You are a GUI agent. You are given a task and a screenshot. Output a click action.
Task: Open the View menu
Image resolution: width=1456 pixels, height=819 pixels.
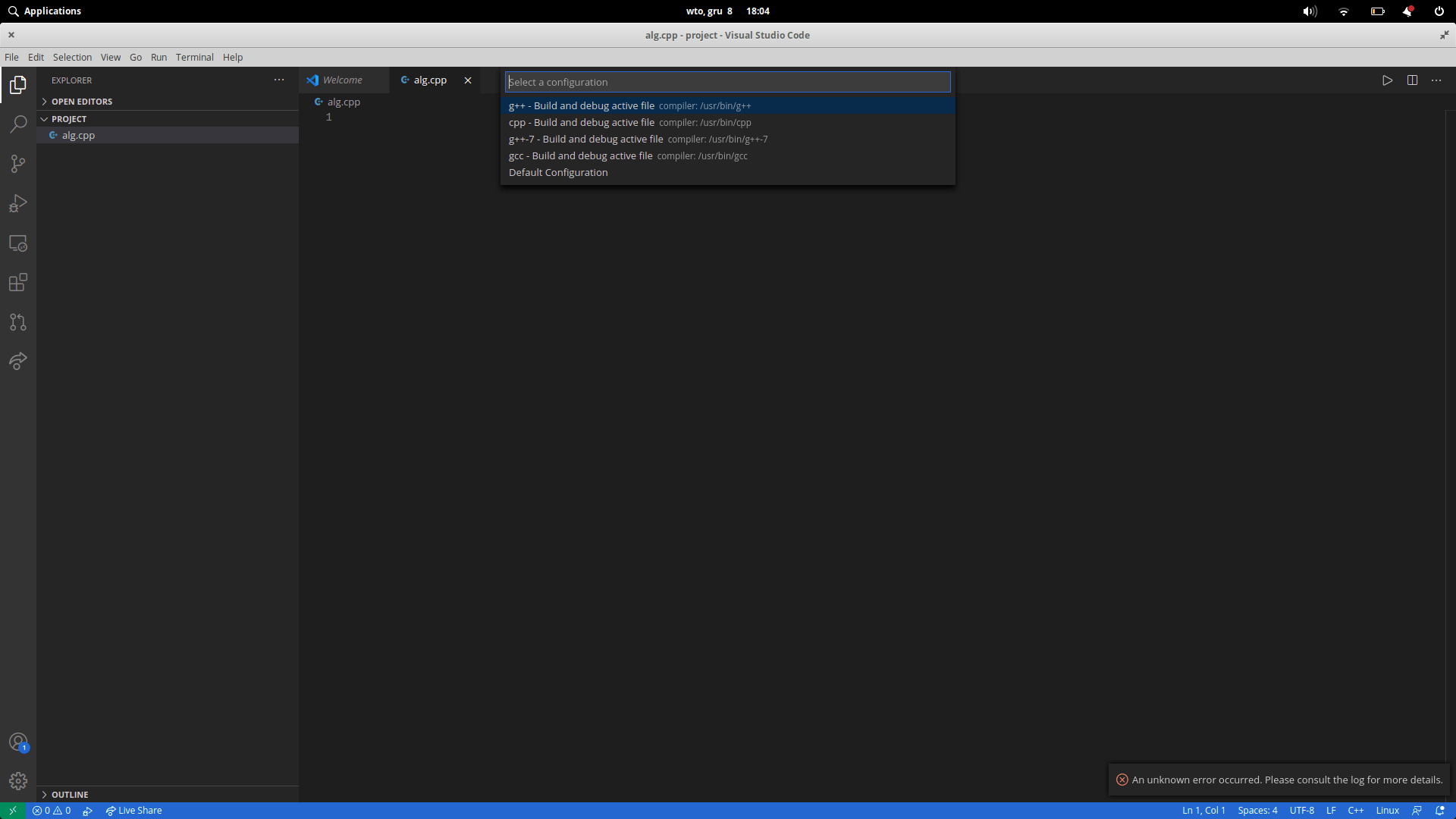click(111, 58)
